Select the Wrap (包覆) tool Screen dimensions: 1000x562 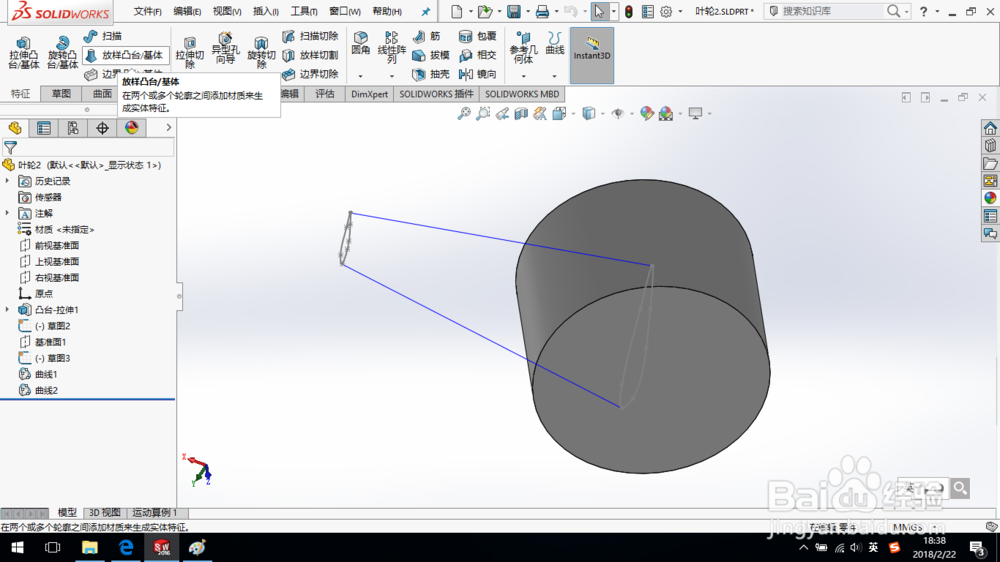click(478, 36)
